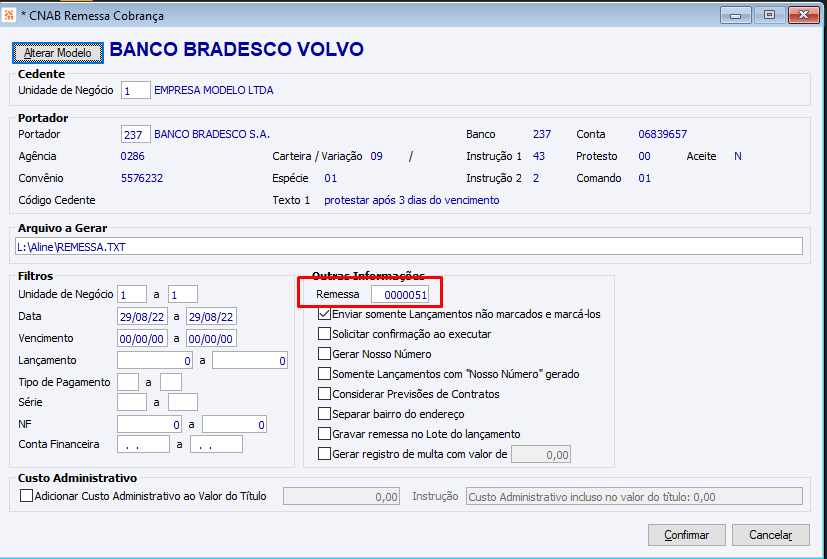Maximize the CNAB Remessa Cobrança window

point(769,15)
